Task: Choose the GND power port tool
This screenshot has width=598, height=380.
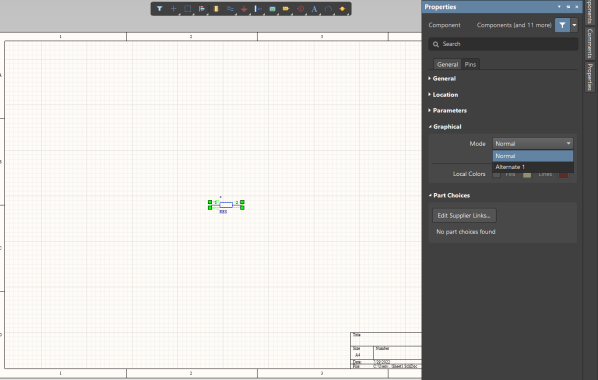Action: click(x=244, y=9)
